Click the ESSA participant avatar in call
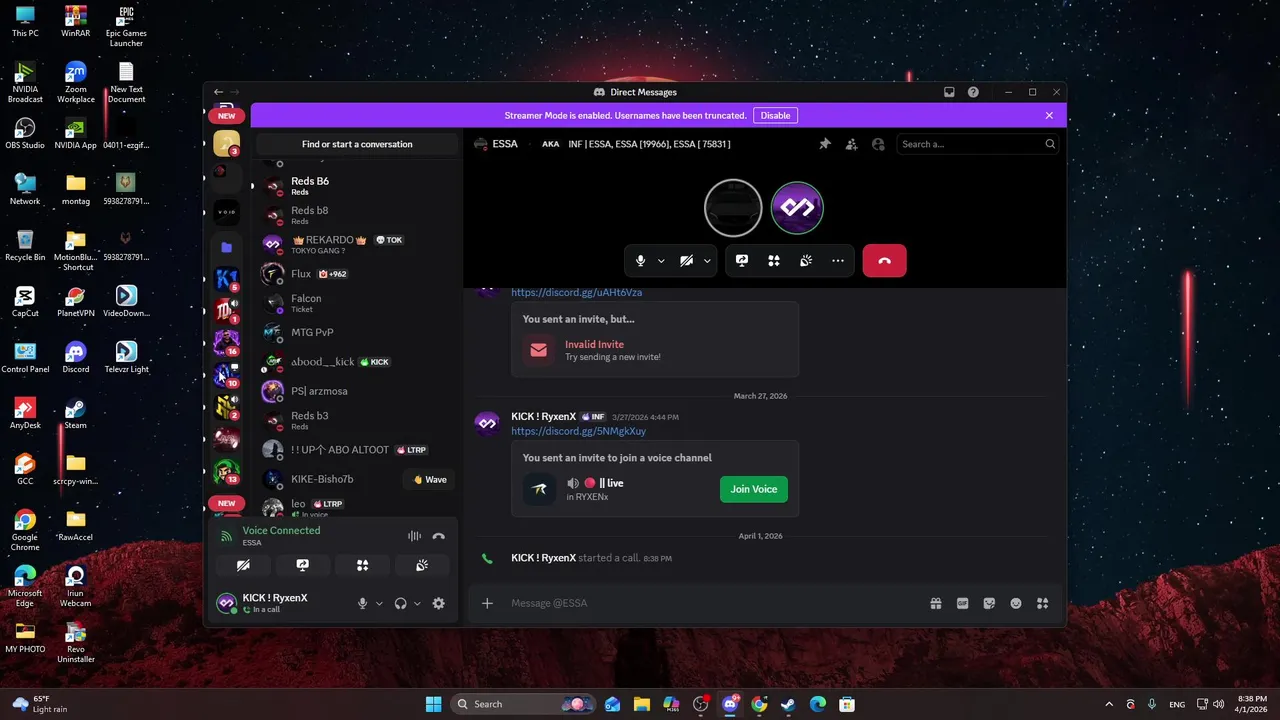Screen dimensions: 1280x720 [733, 208]
